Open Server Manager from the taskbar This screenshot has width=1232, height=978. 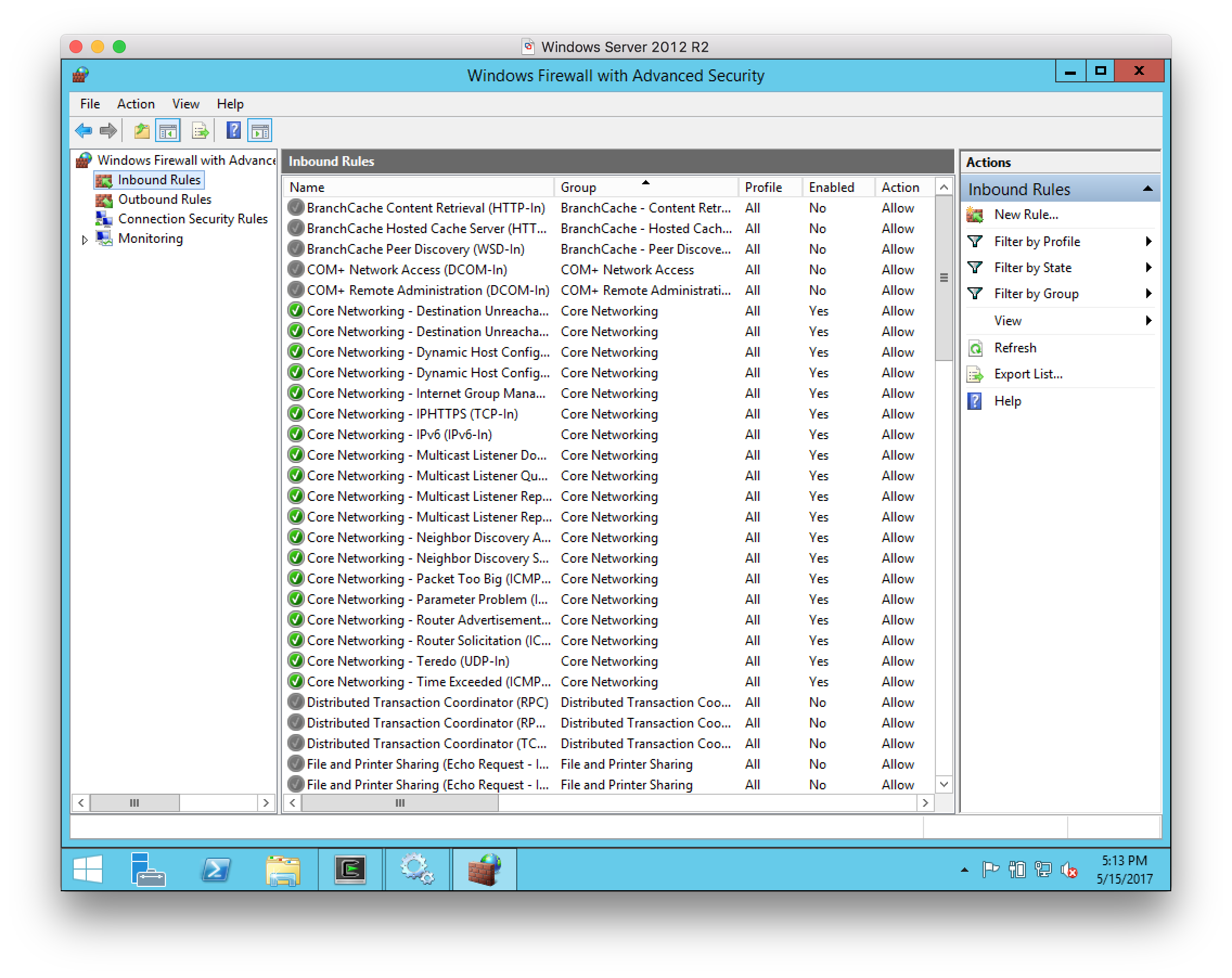pos(147,870)
